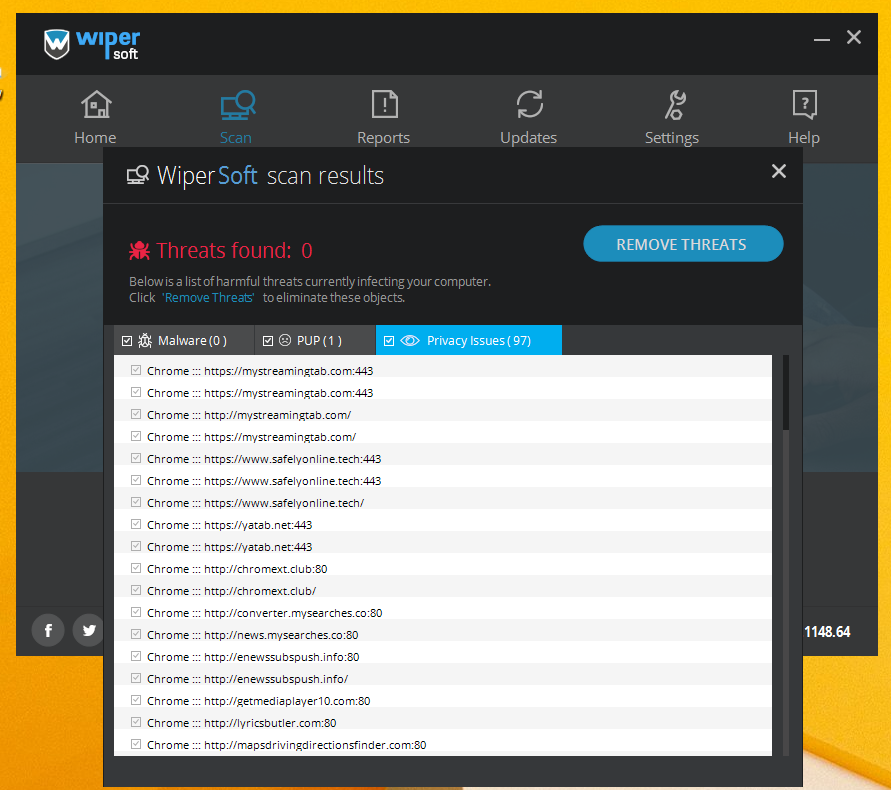Open the Settings navigation label

(x=672, y=138)
